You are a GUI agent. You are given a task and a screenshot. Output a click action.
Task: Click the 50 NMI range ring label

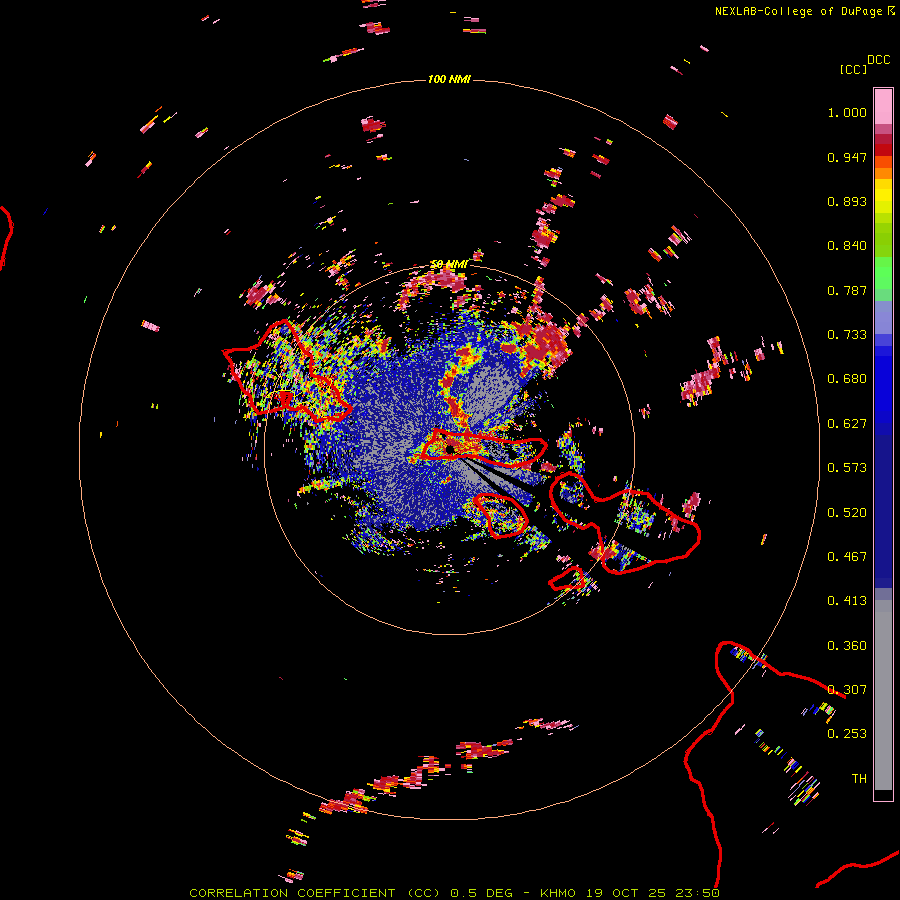click(x=449, y=265)
